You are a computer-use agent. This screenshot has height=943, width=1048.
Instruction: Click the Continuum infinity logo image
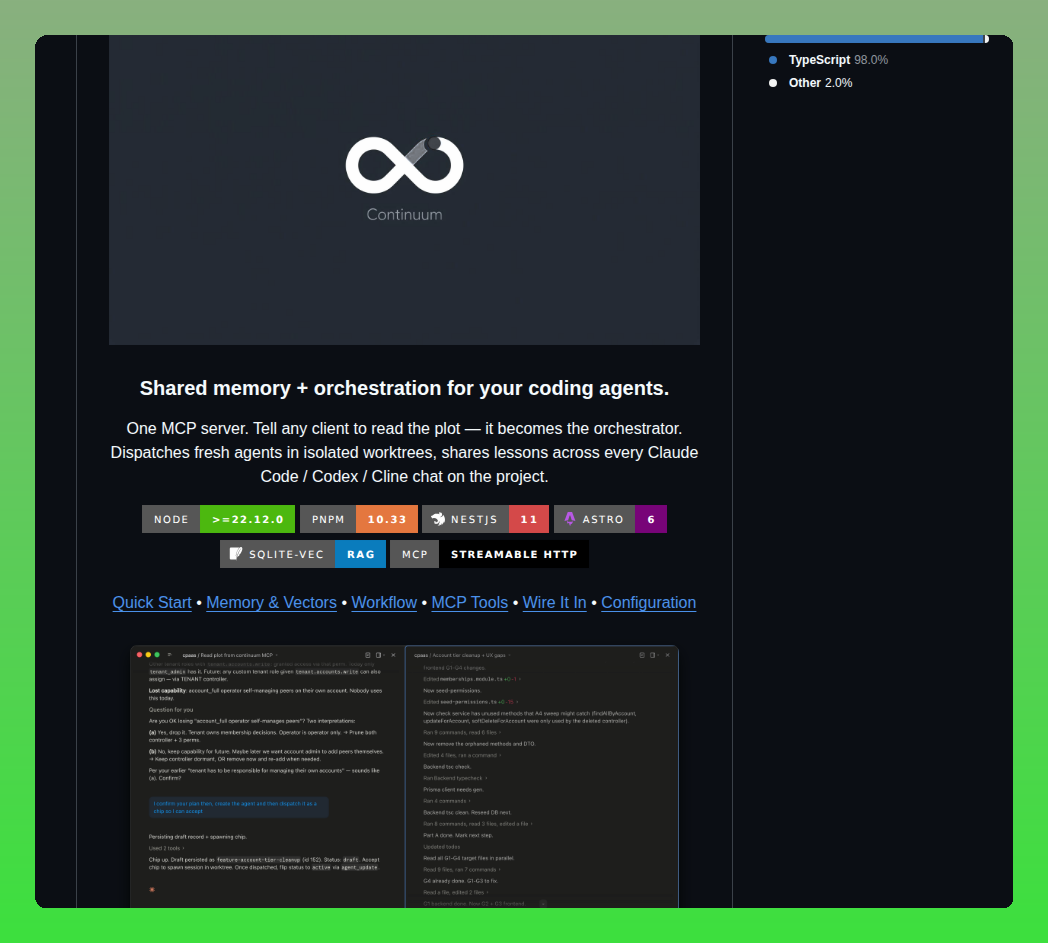point(404,165)
